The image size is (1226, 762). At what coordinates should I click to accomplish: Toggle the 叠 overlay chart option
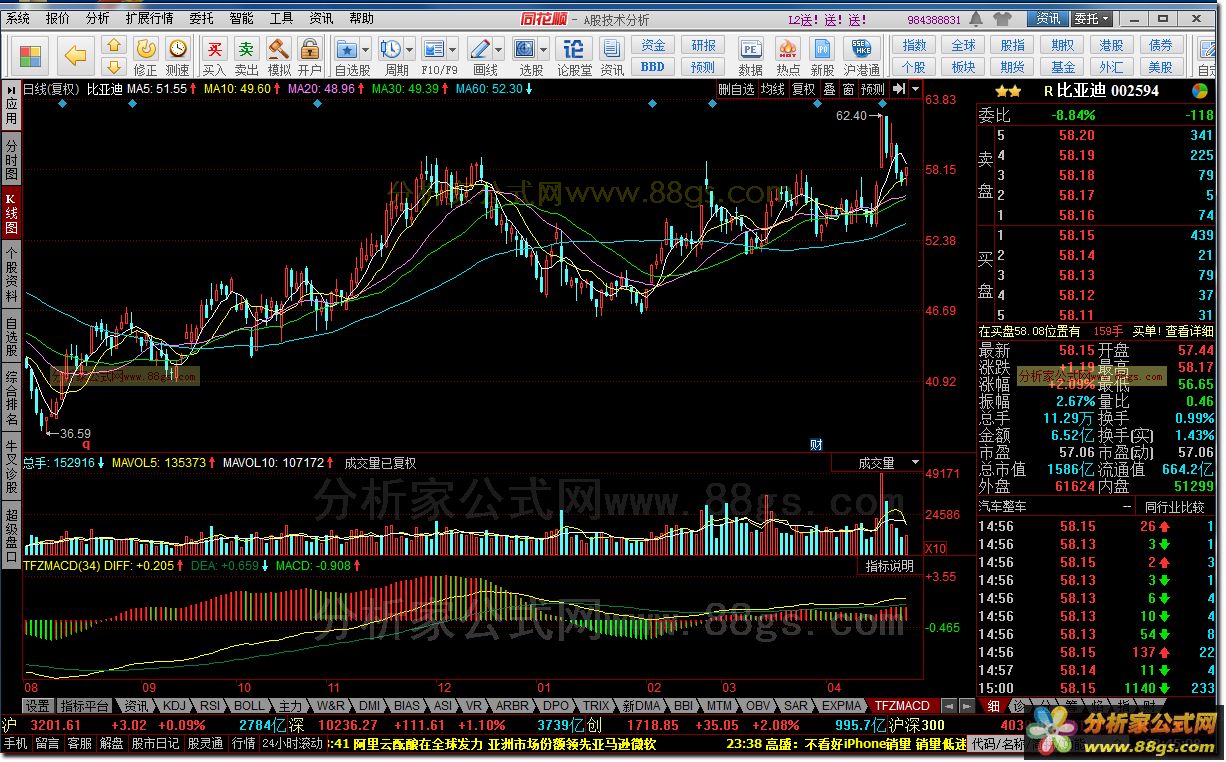[828, 89]
